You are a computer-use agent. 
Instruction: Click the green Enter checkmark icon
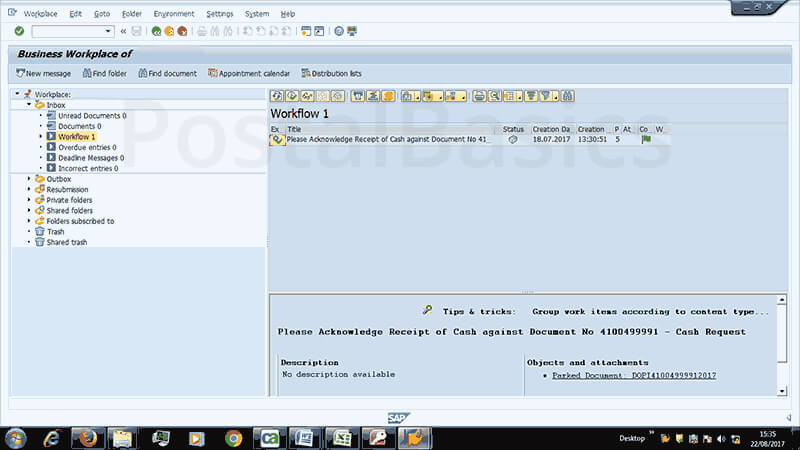tap(19, 31)
